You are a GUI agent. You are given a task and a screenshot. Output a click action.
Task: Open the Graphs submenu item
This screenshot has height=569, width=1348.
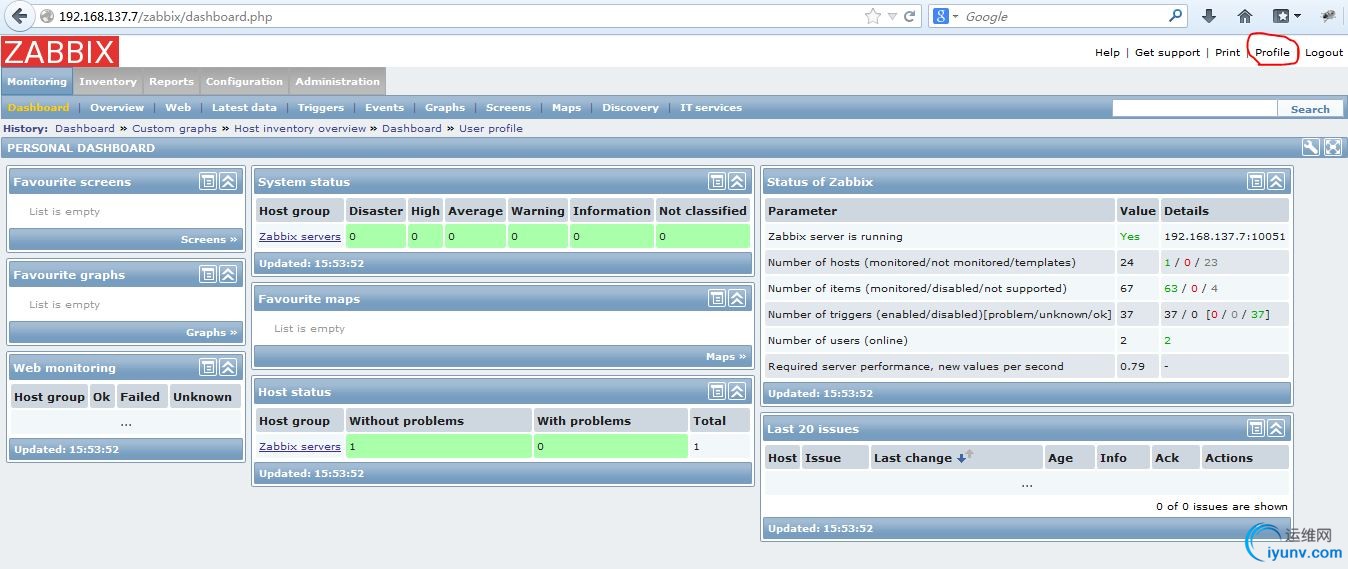pos(445,108)
